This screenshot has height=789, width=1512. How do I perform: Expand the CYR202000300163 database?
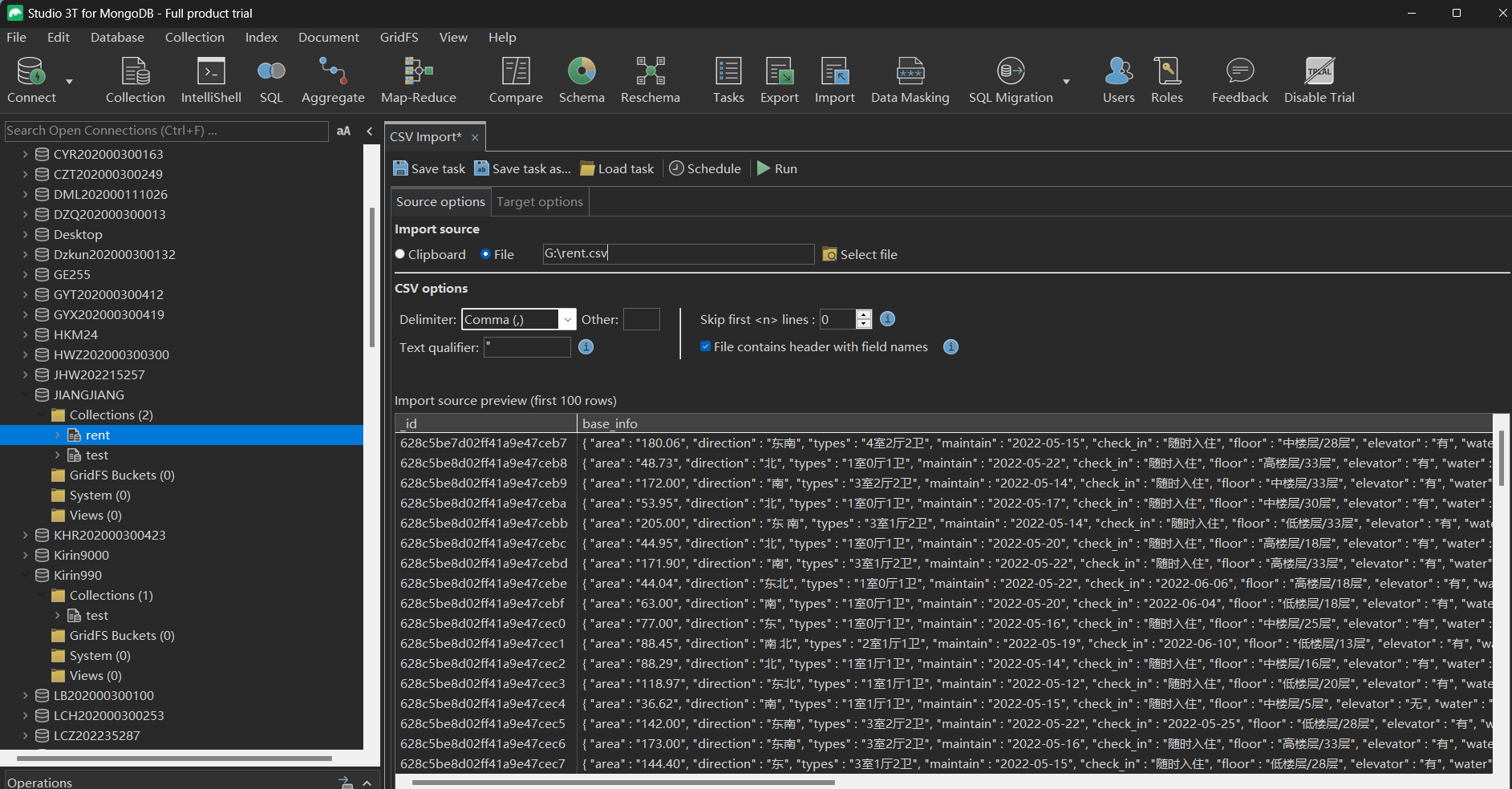(x=25, y=154)
